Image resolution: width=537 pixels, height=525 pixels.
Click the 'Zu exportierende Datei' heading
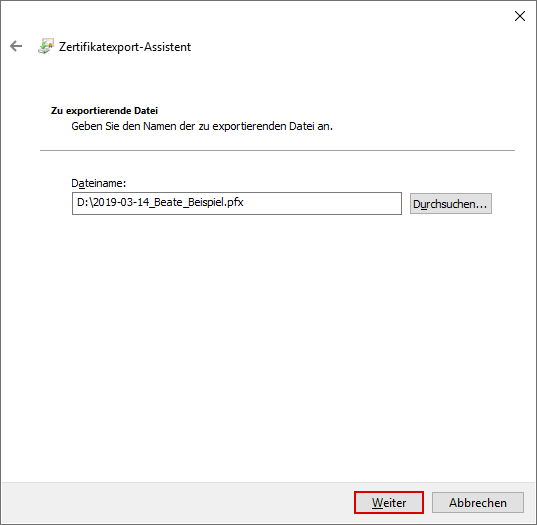(104, 111)
